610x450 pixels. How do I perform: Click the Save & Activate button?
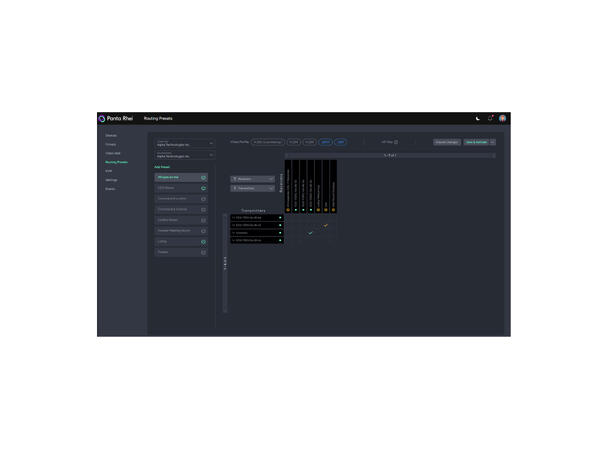tap(475, 142)
